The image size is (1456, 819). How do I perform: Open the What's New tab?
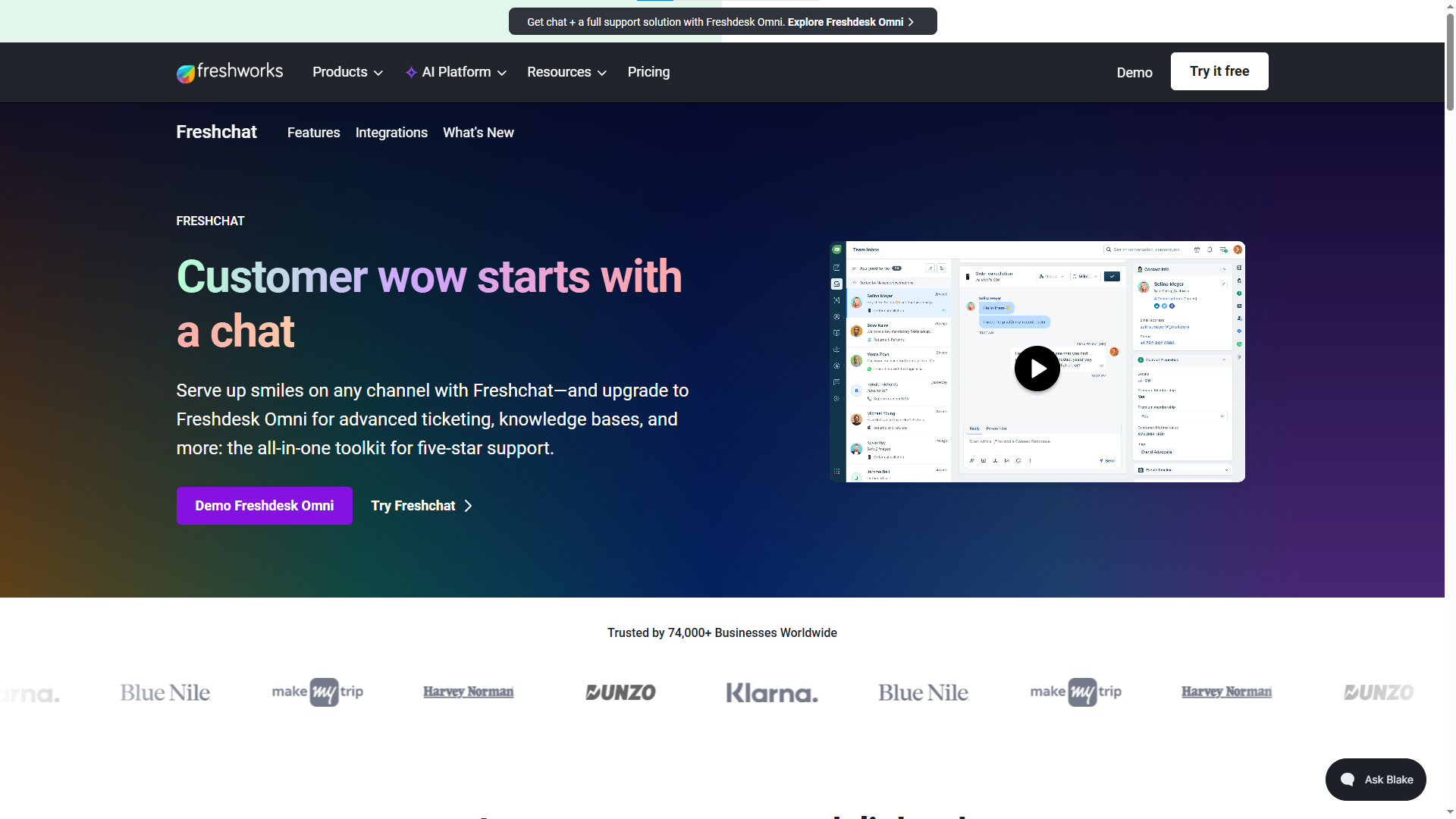click(x=479, y=133)
